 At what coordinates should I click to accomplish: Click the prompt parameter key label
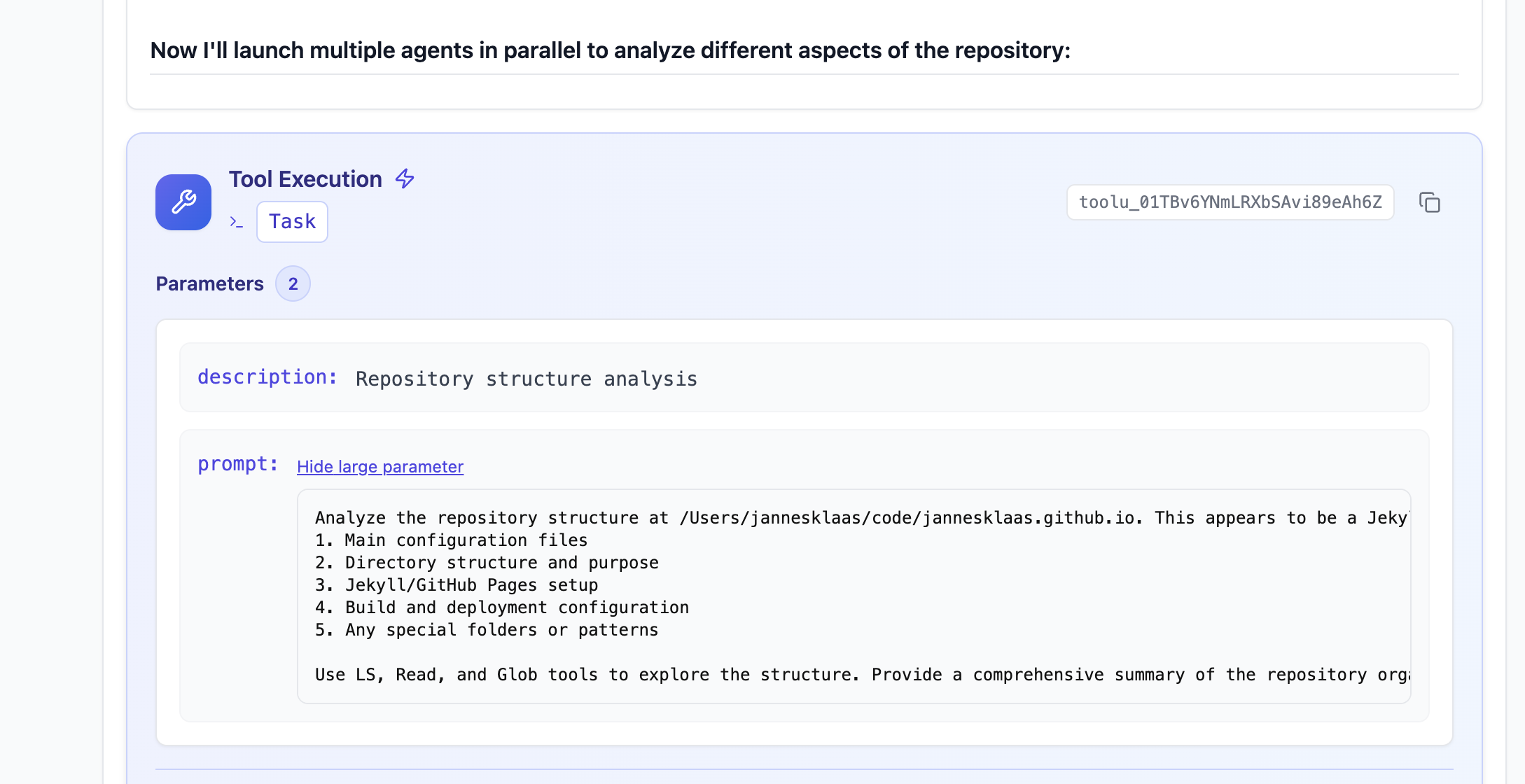coord(238,464)
